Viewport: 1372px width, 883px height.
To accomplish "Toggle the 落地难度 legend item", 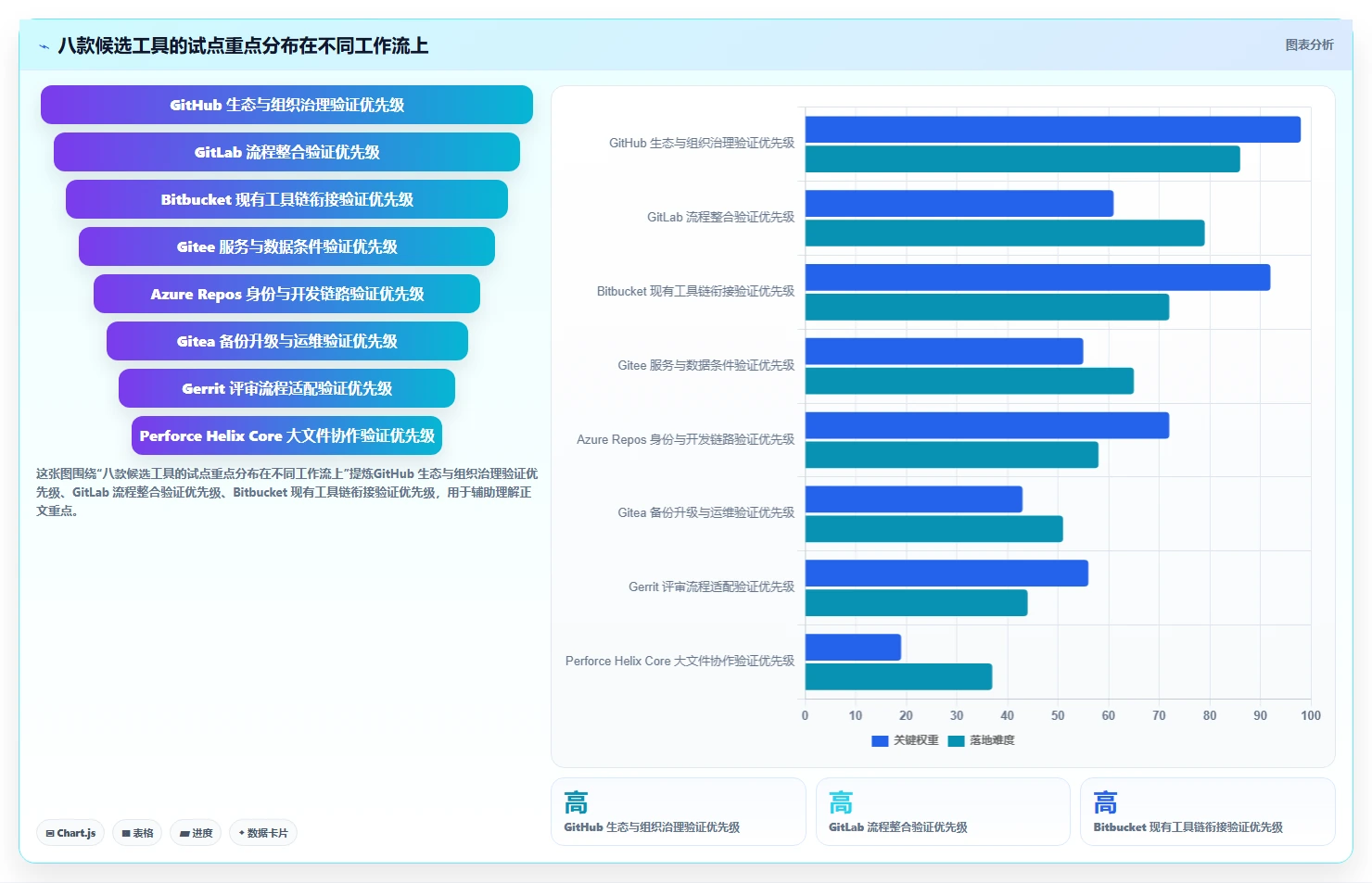I will (981, 740).
